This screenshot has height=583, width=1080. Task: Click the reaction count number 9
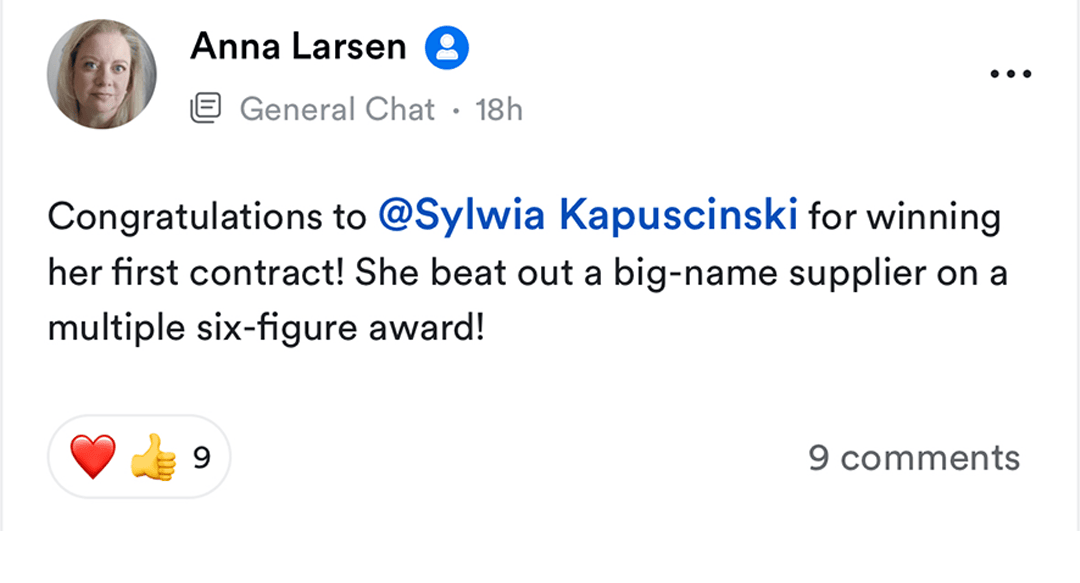201,459
